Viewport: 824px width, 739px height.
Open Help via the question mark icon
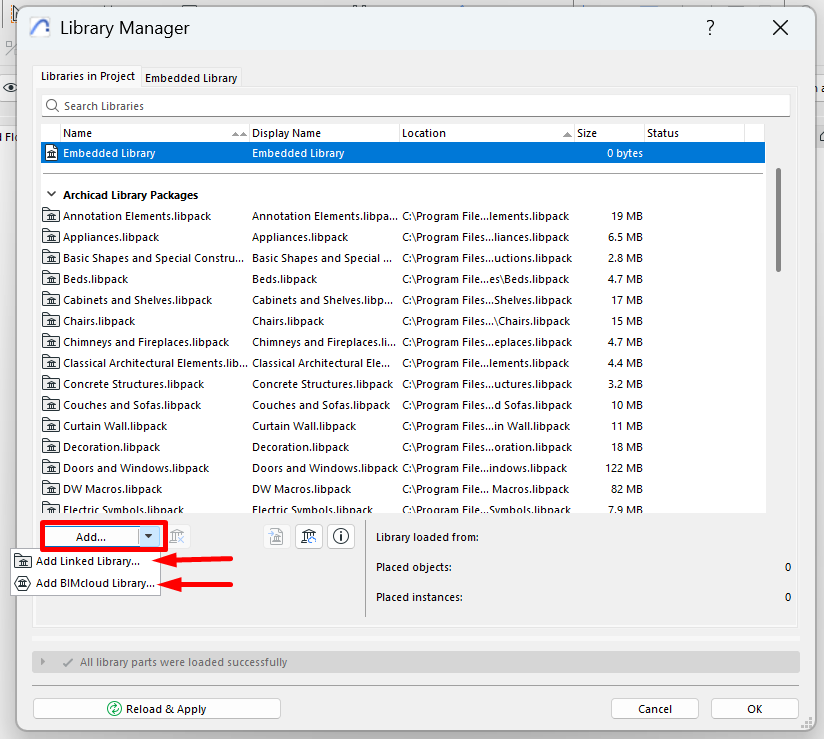pyautogui.click(x=710, y=28)
